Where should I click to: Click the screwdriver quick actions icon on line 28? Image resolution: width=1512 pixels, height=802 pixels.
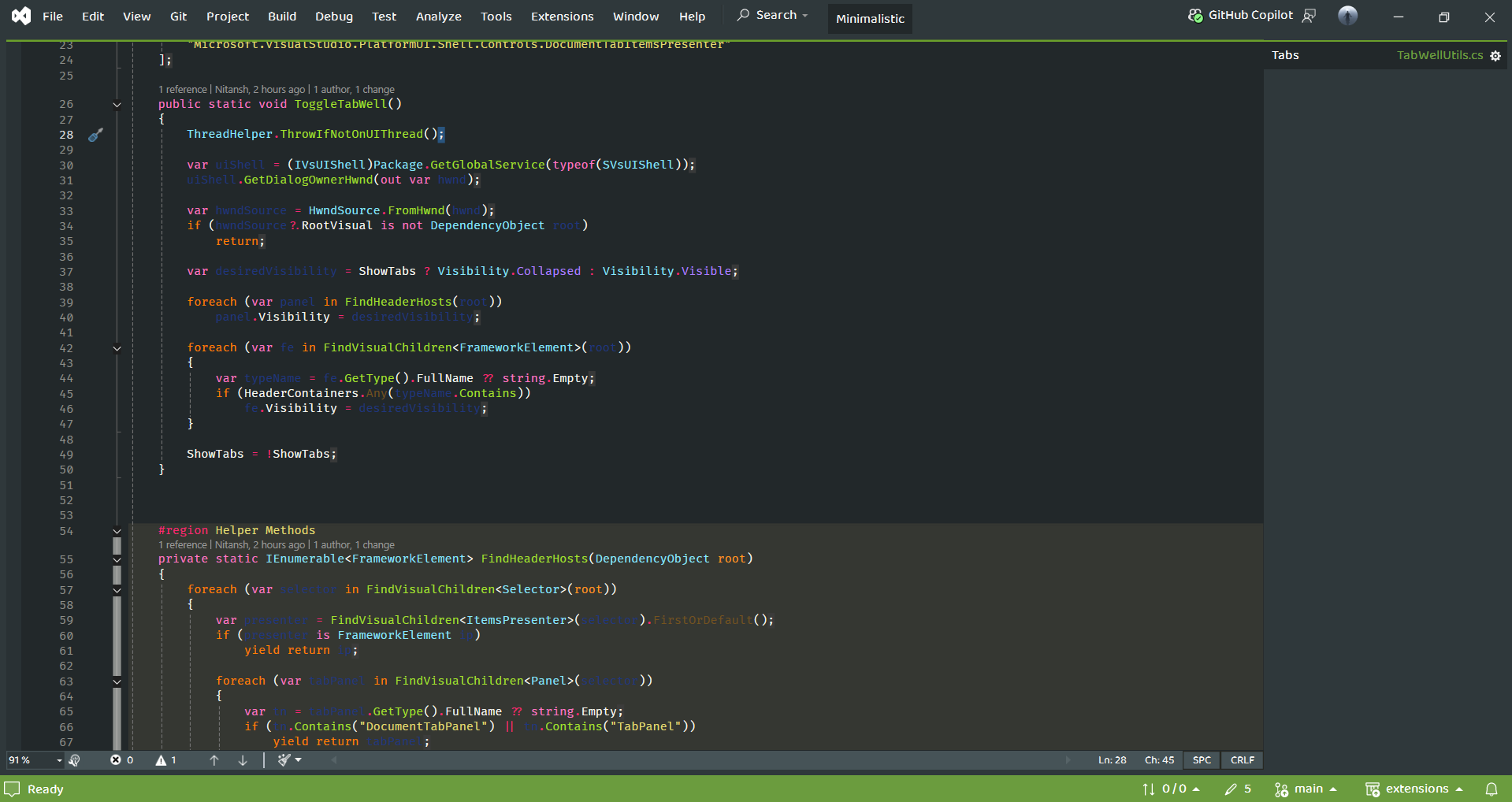click(95, 136)
